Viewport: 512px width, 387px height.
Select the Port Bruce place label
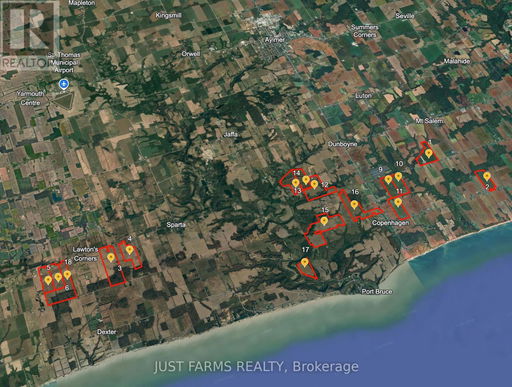(x=377, y=292)
